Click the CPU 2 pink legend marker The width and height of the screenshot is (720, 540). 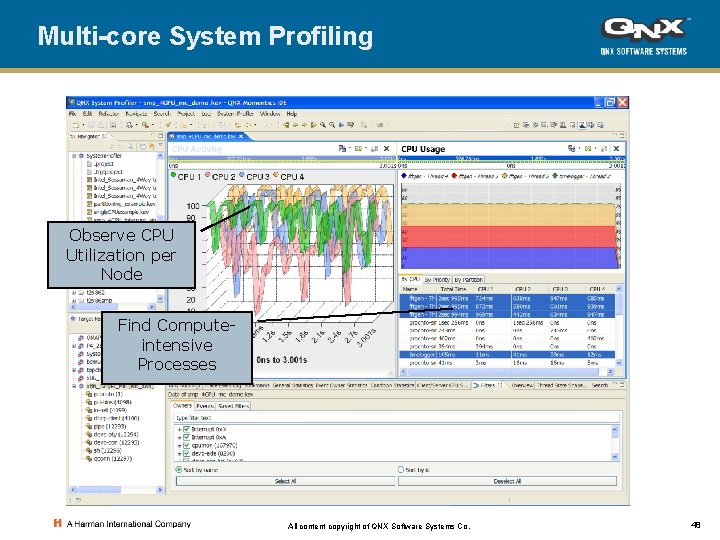pyautogui.click(x=208, y=174)
